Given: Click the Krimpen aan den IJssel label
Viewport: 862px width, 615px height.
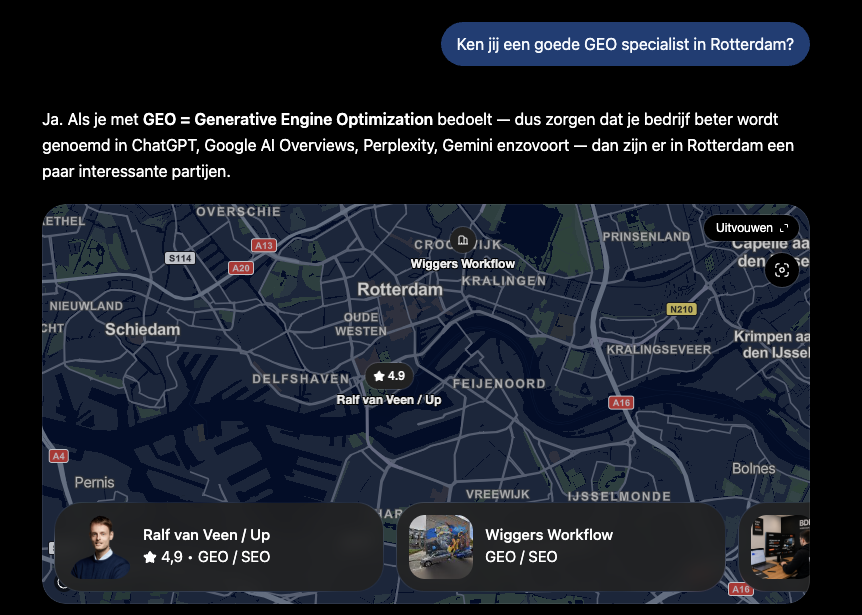Looking at the screenshot, I should tap(771, 344).
